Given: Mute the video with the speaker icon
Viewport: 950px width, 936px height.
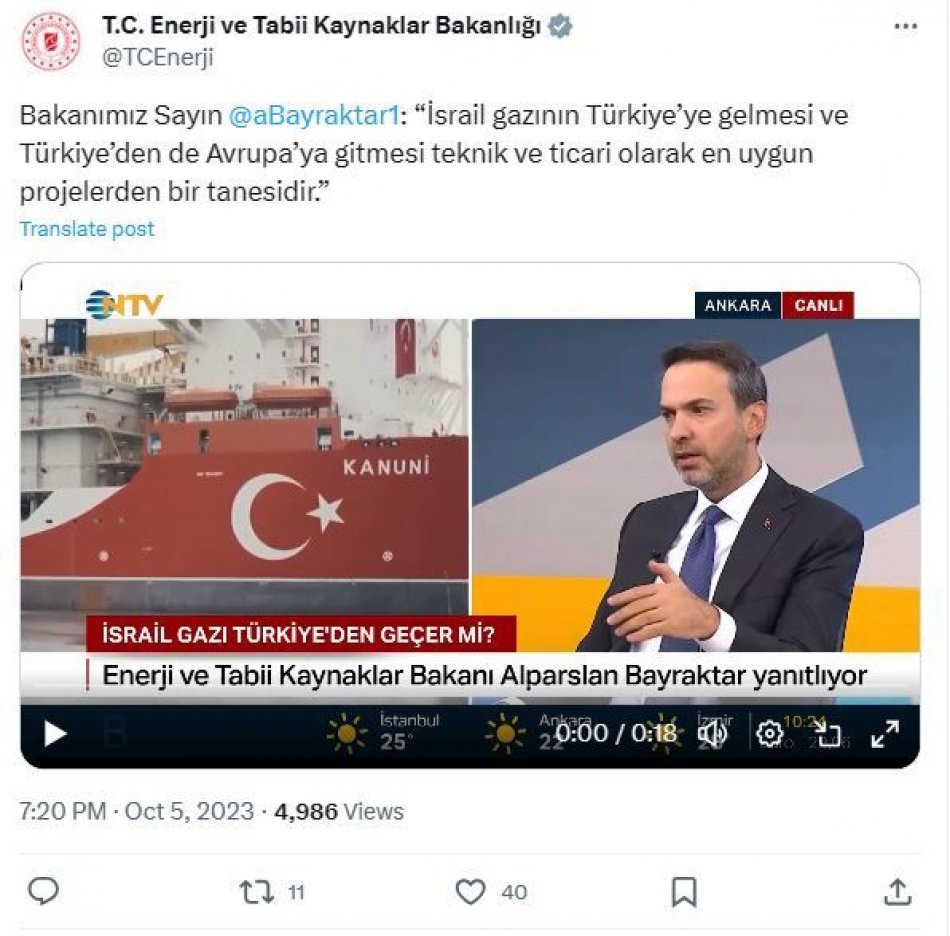Looking at the screenshot, I should pos(712,734).
